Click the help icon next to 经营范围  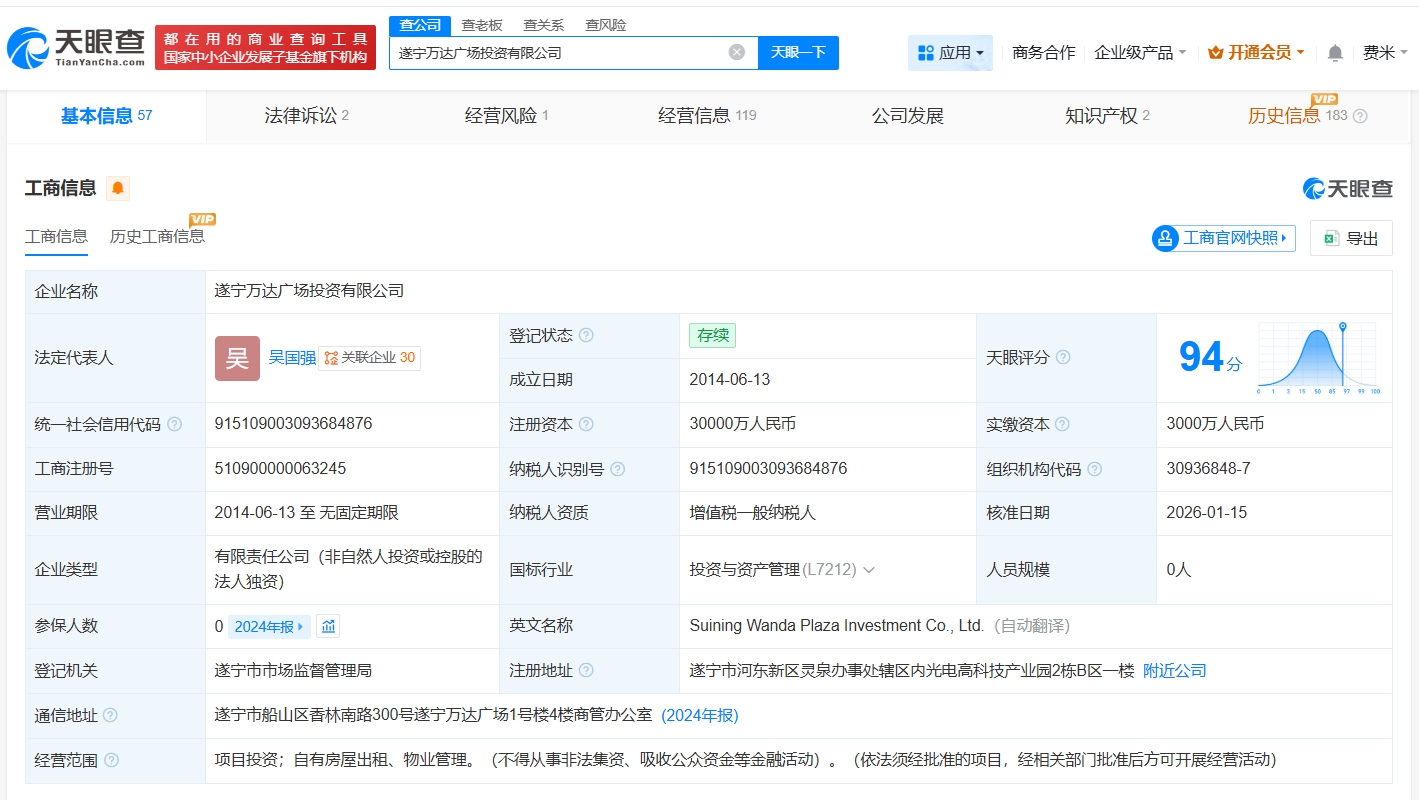pyautogui.click(x=111, y=760)
